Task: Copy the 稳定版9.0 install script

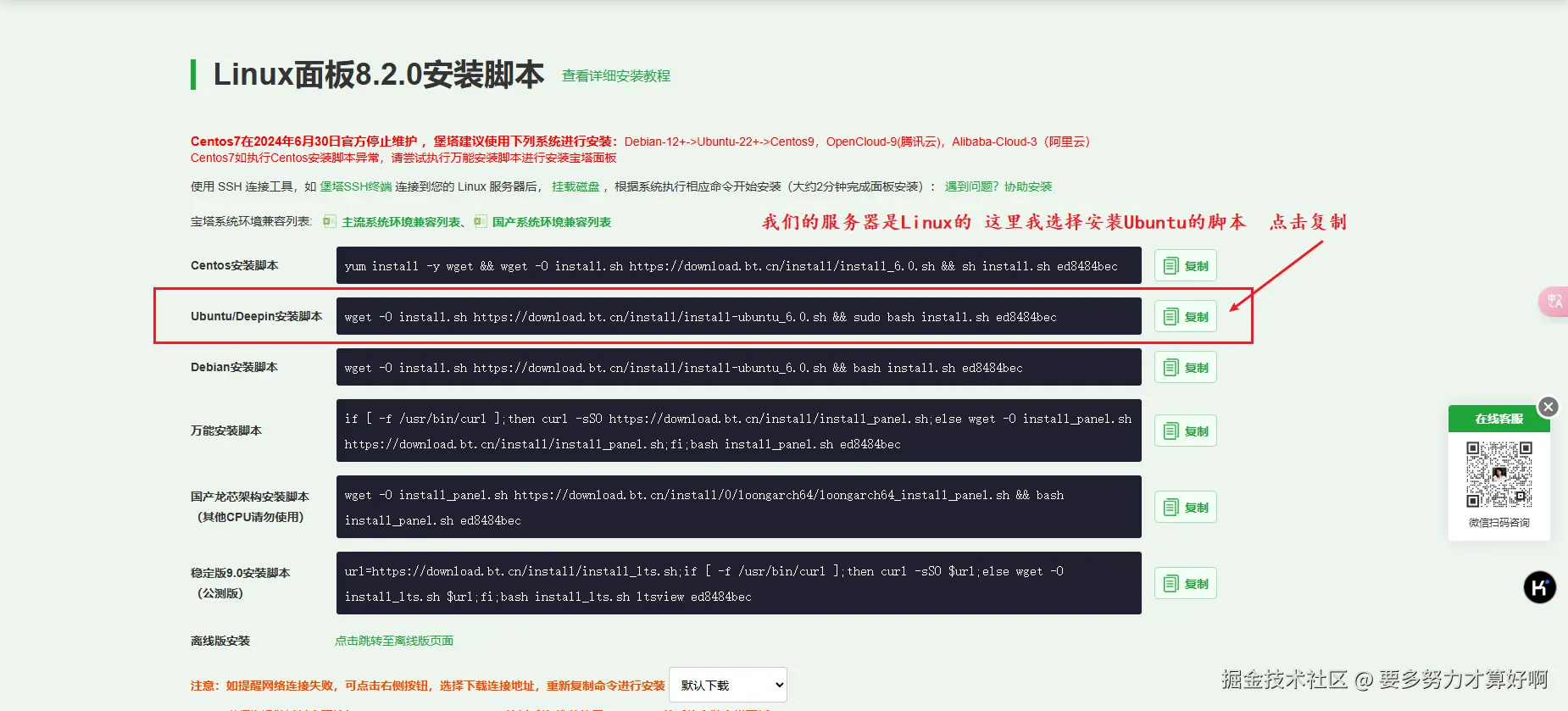Action: point(1185,584)
